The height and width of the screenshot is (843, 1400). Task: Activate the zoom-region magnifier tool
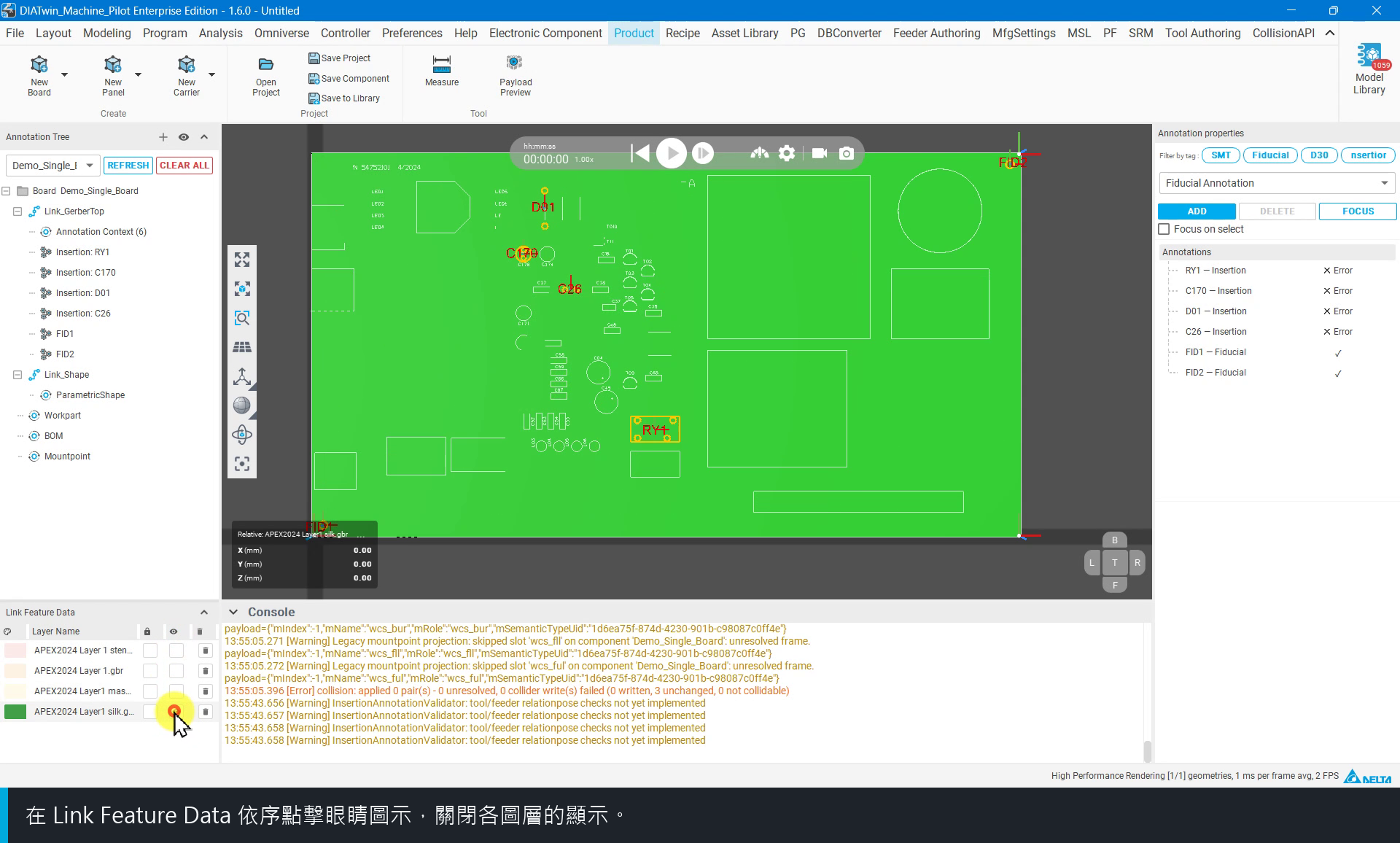242,318
